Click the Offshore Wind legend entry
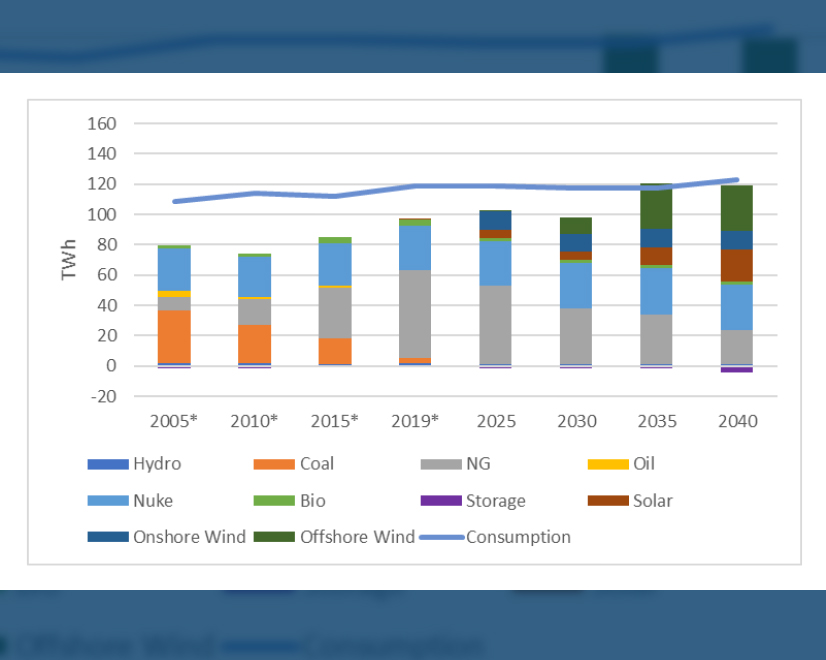Screen dimensions: 826x660 coord(333,537)
